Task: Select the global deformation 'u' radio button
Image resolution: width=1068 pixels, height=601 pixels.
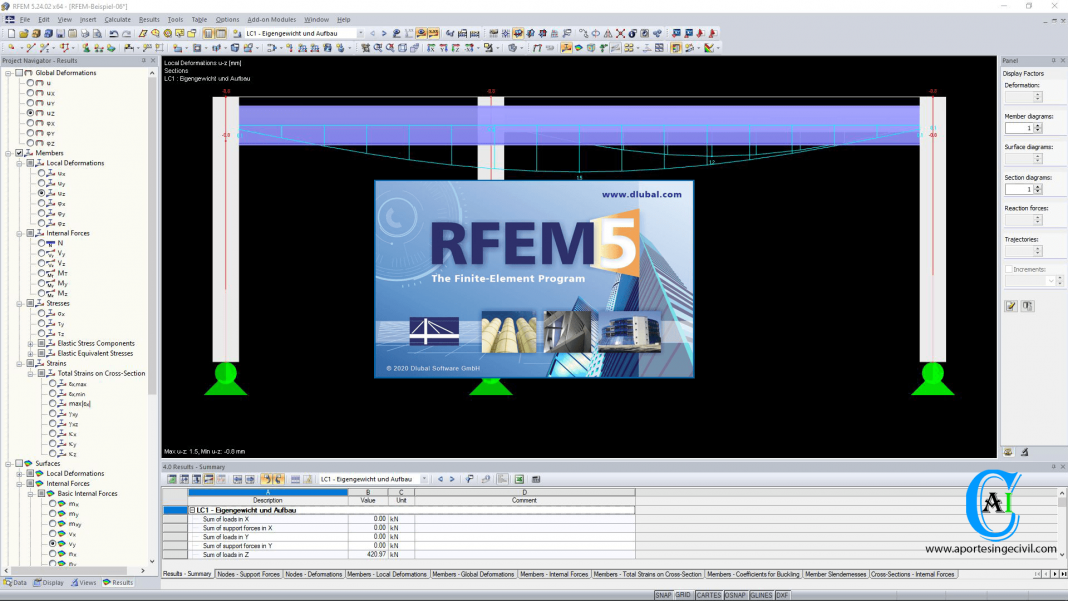Action: (31, 83)
